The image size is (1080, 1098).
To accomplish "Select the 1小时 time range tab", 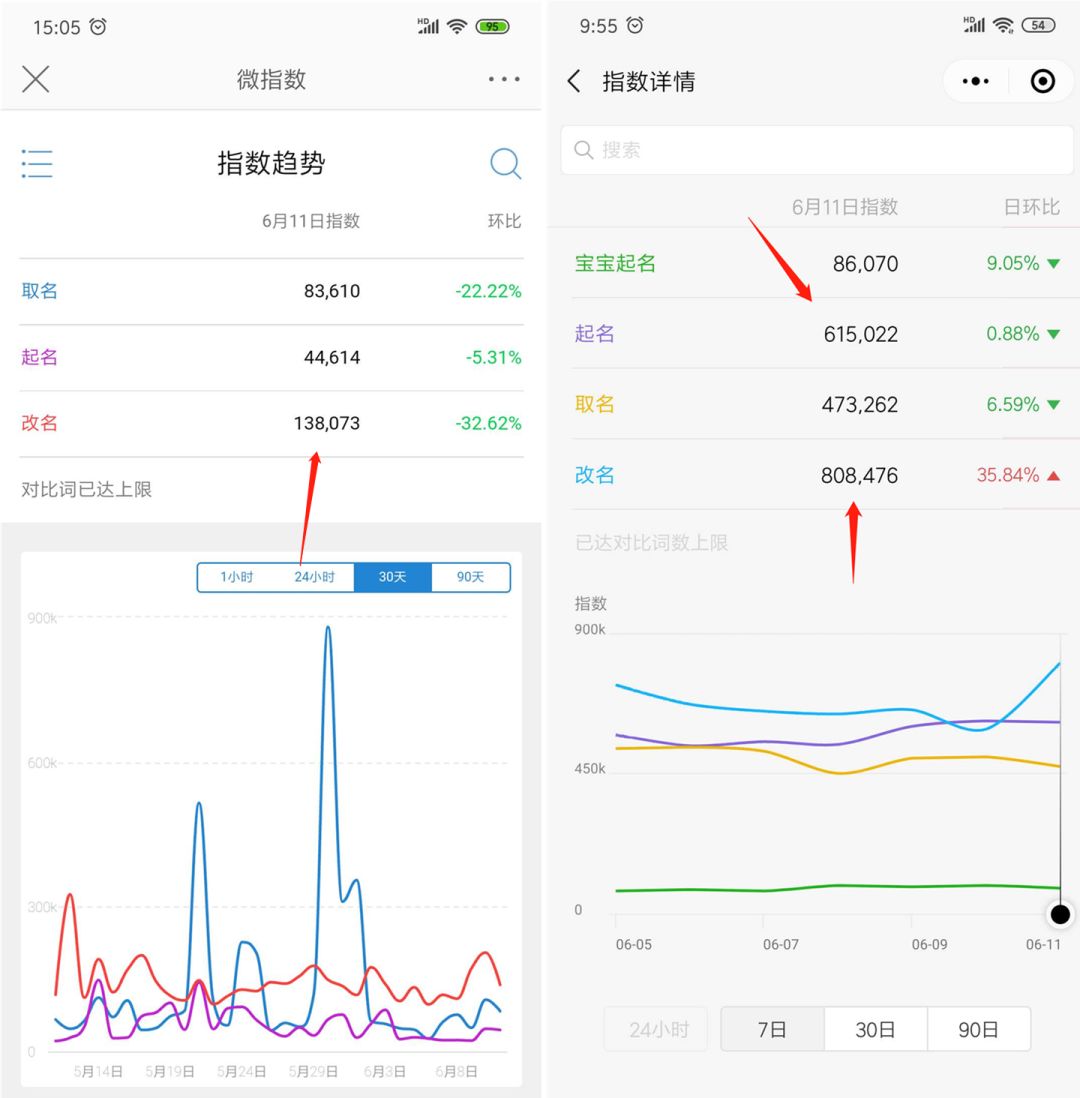I will 237,577.
